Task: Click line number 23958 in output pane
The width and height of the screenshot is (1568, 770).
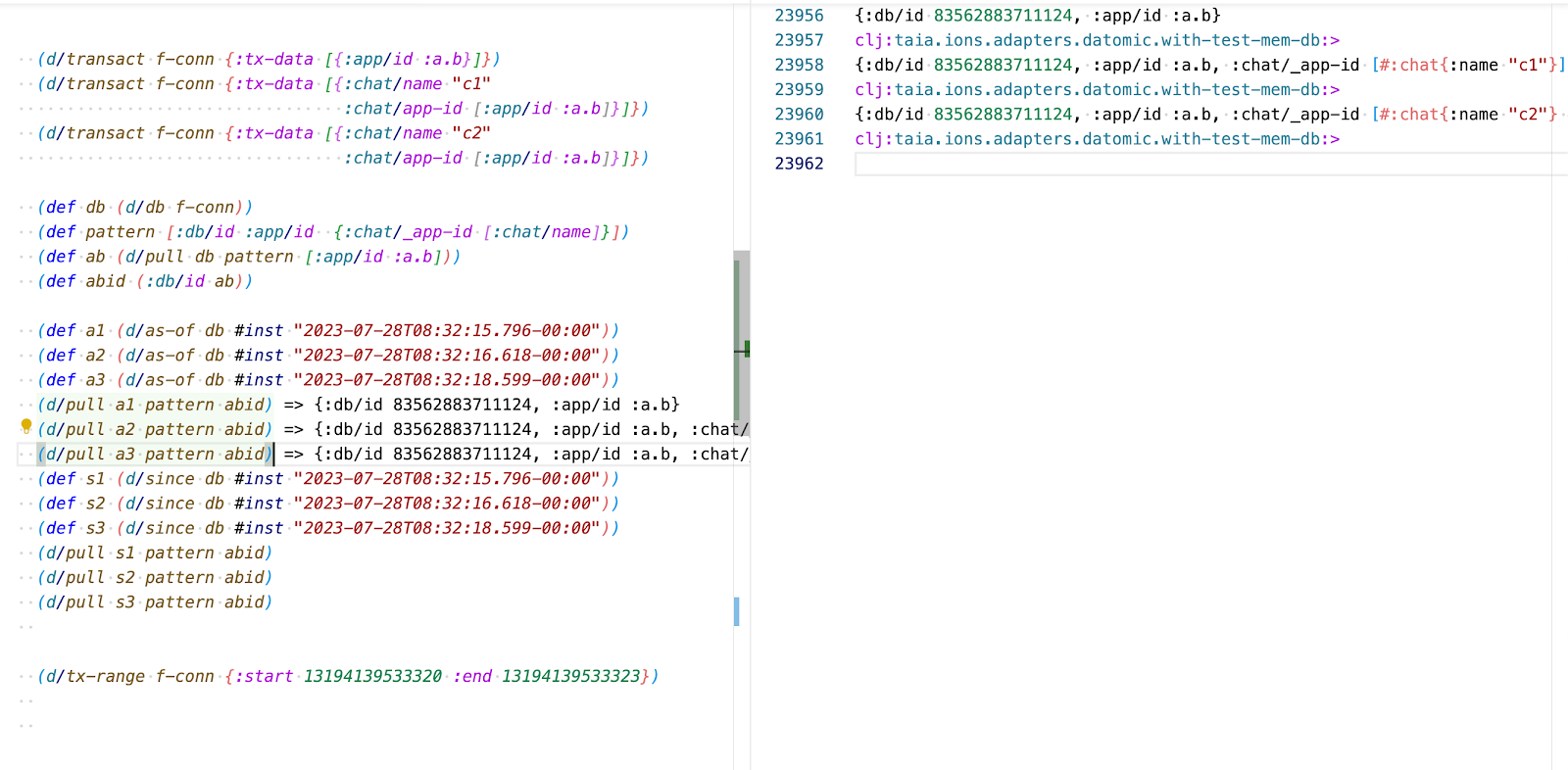Action: pyautogui.click(x=799, y=65)
